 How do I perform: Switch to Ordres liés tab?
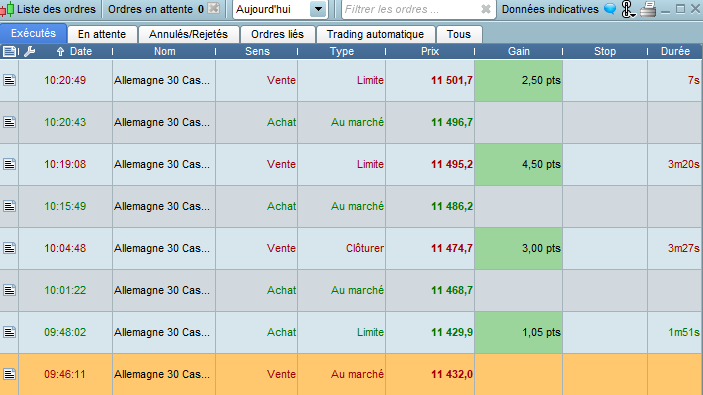(278, 35)
